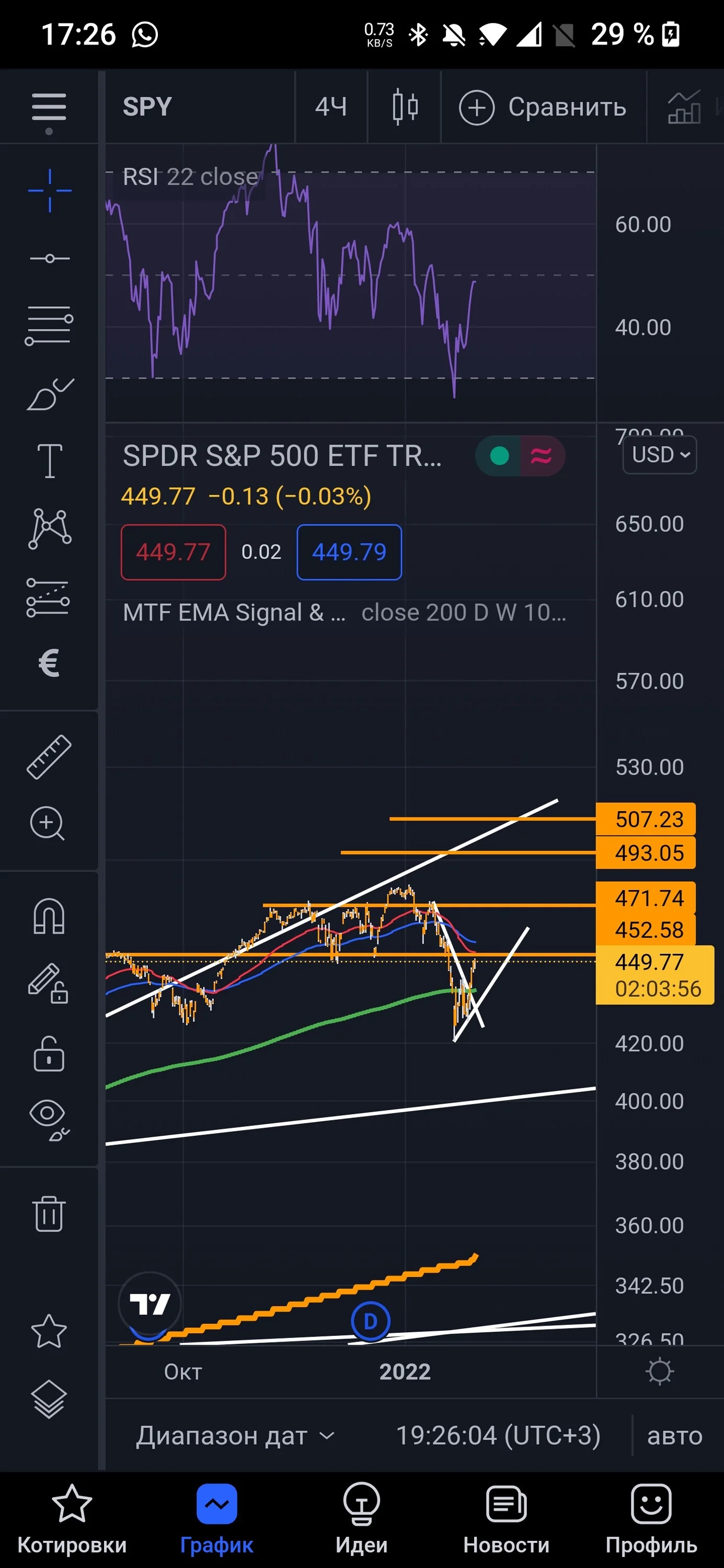
Task: Open the XABCD pattern tool
Action: pos(49,528)
